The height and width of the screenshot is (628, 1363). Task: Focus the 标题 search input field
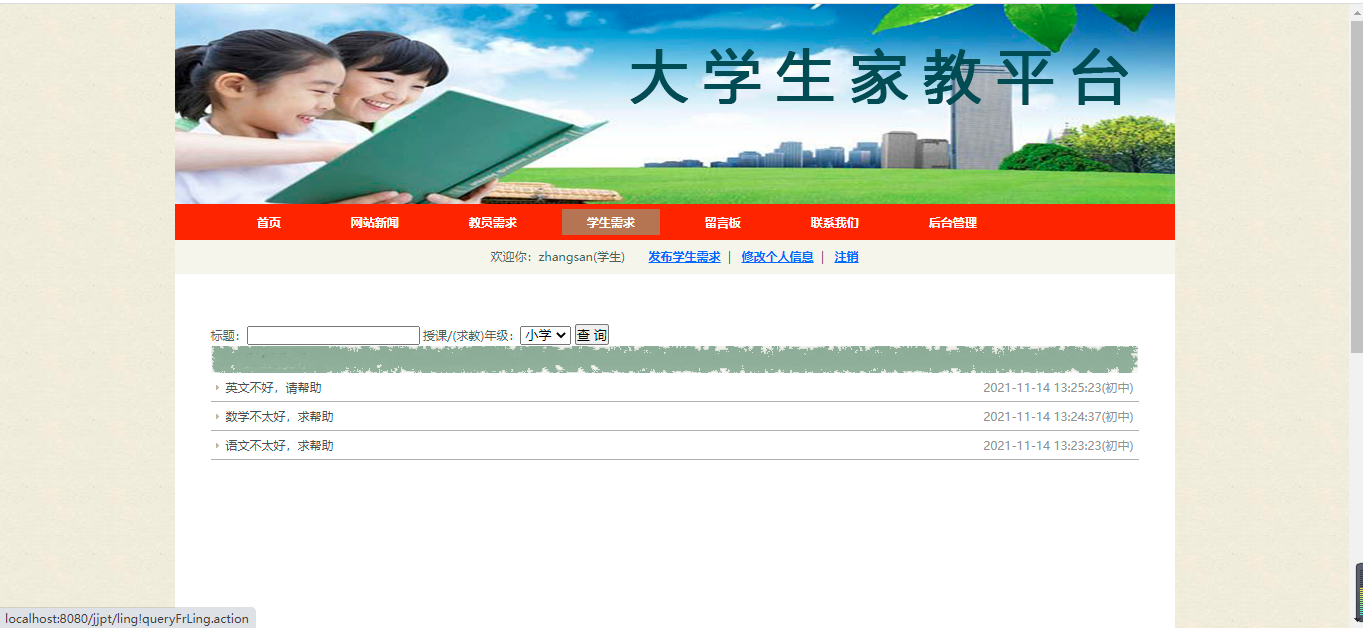[x=333, y=336]
